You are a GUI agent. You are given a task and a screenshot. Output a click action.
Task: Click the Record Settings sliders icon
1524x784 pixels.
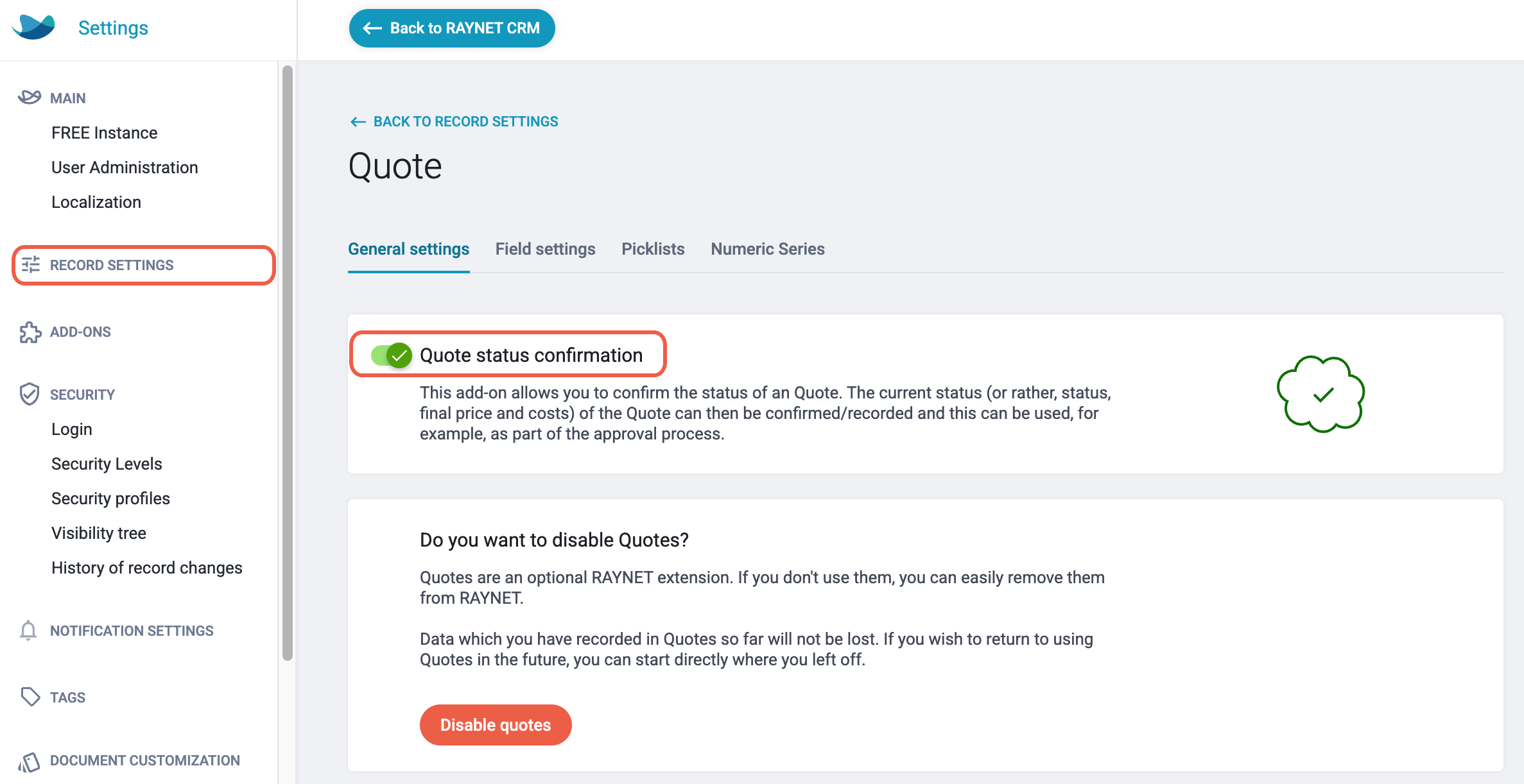click(31, 264)
